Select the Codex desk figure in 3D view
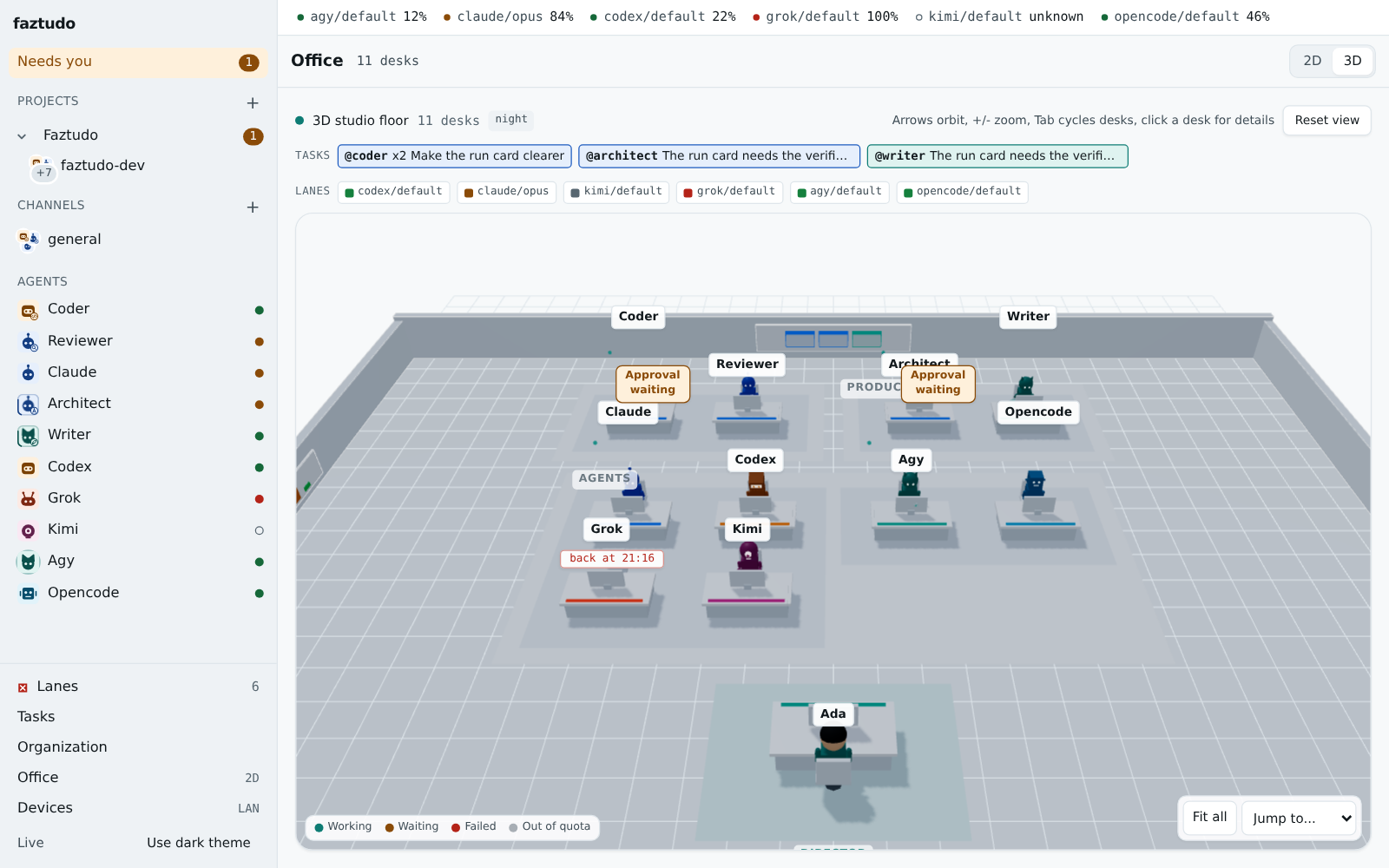The height and width of the screenshot is (868, 1389). 756,484
